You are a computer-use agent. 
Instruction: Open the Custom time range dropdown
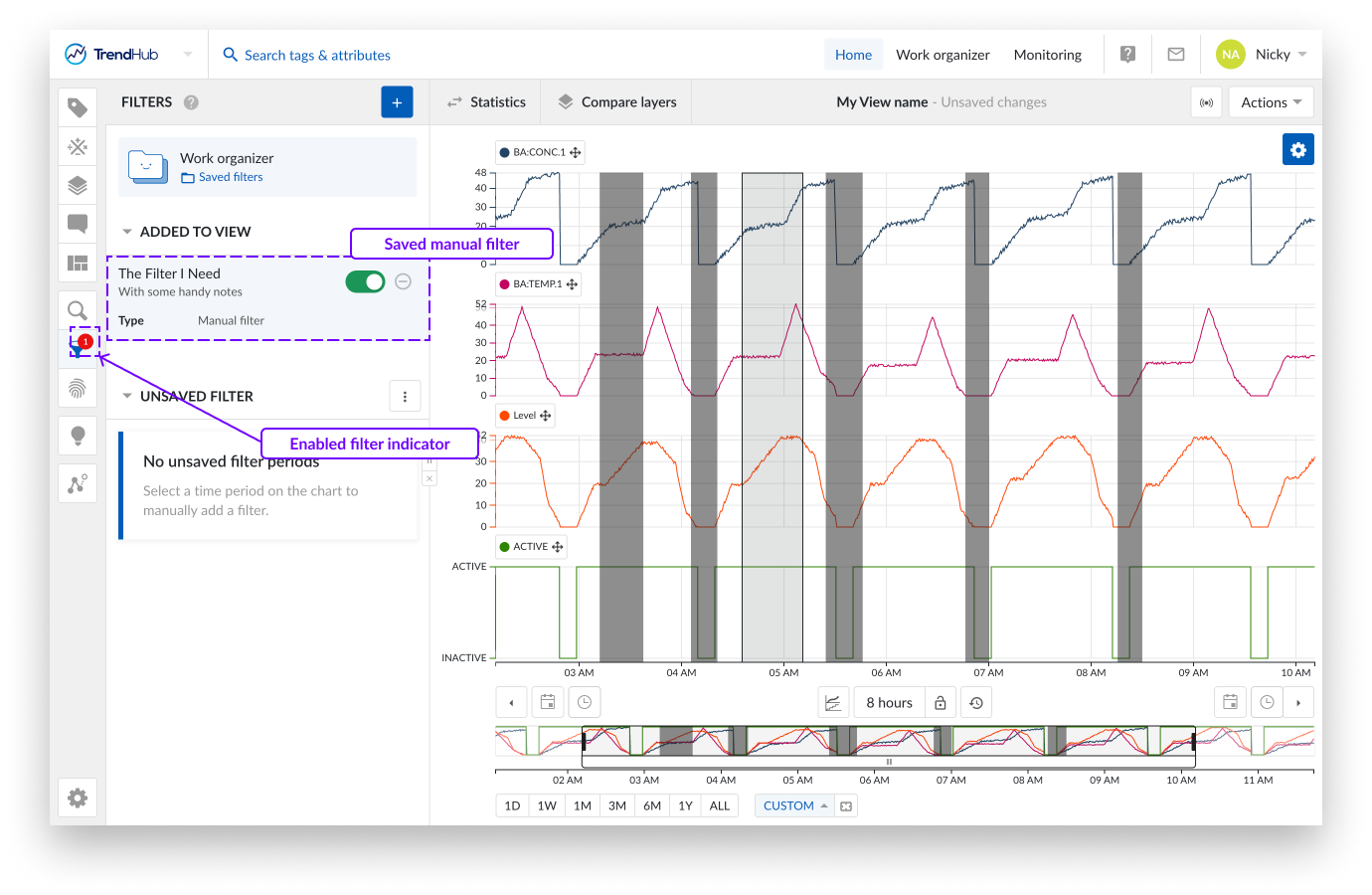[x=794, y=805]
